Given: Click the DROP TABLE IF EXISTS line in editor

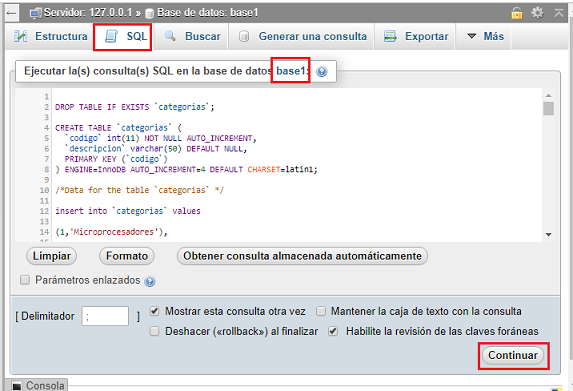Looking at the screenshot, I should click(134, 107).
